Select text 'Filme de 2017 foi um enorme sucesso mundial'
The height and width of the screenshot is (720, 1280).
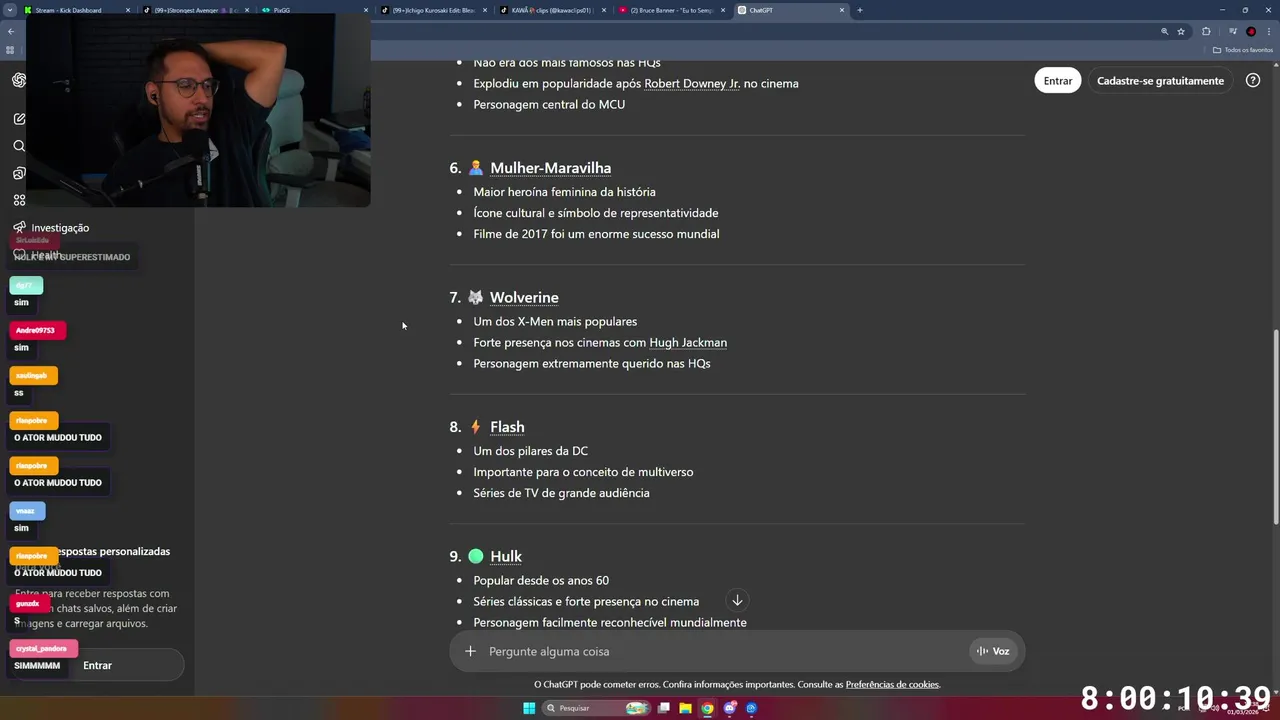click(x=596, y=234)
